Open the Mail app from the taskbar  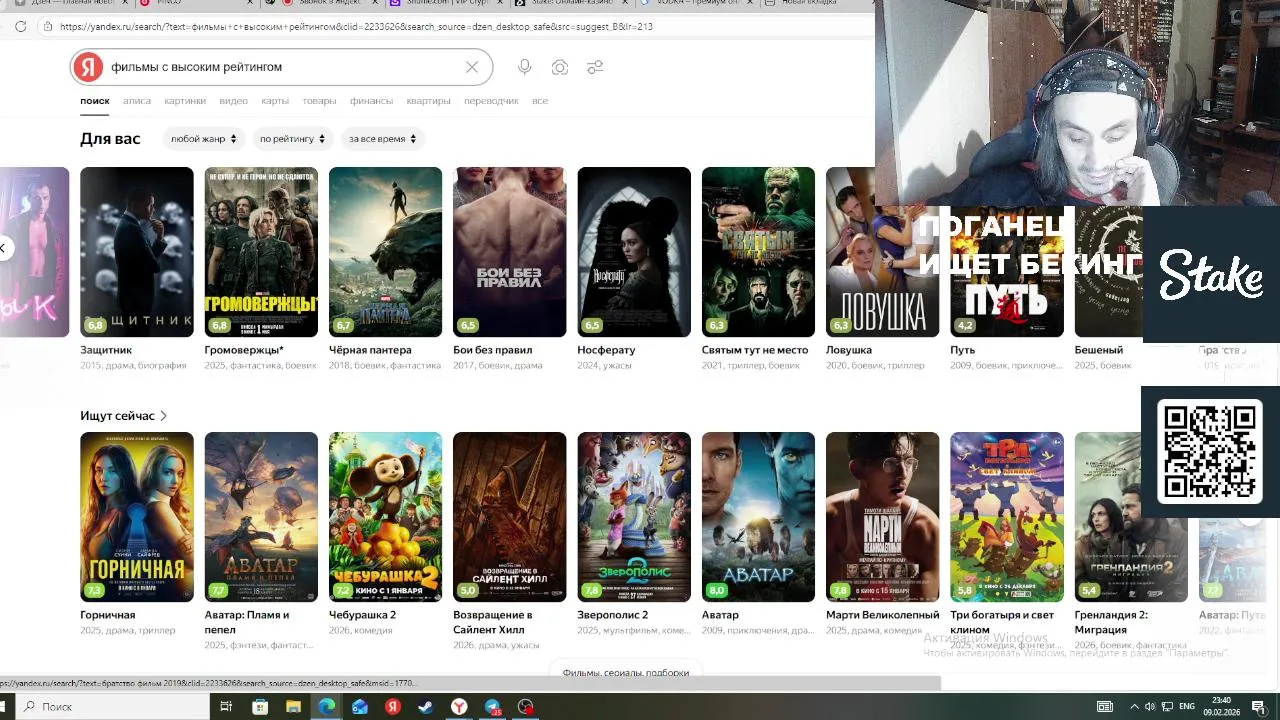click(x=360, y=707)
